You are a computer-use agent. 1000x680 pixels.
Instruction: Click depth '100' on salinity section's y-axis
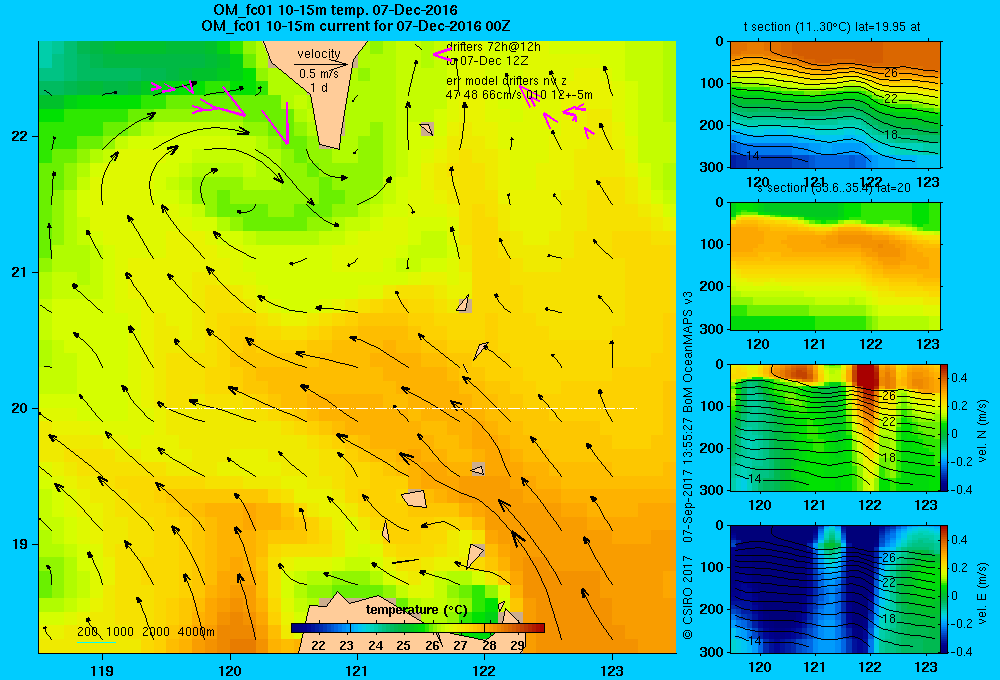712,244
